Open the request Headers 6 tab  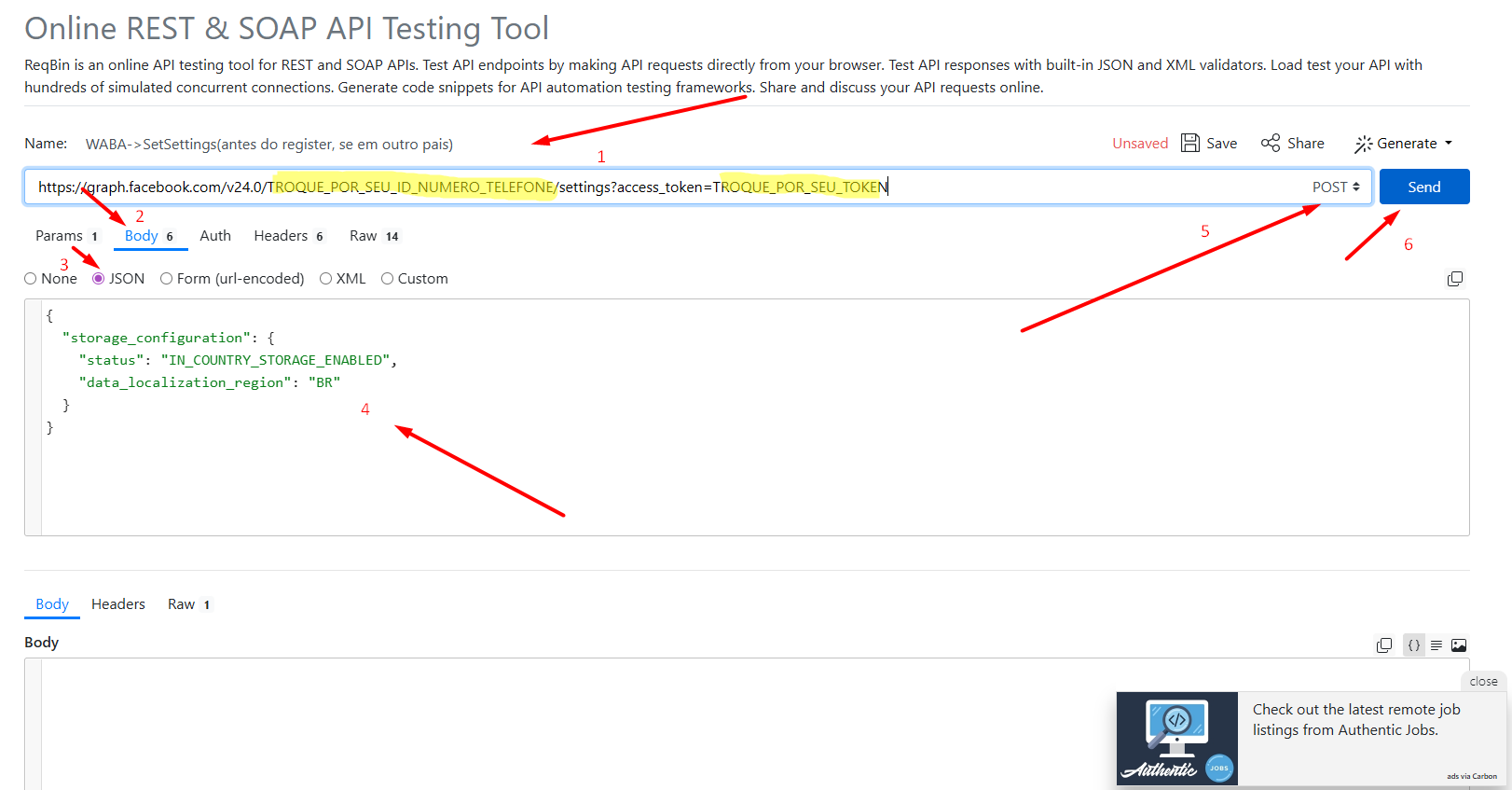(x=288, y=236)
